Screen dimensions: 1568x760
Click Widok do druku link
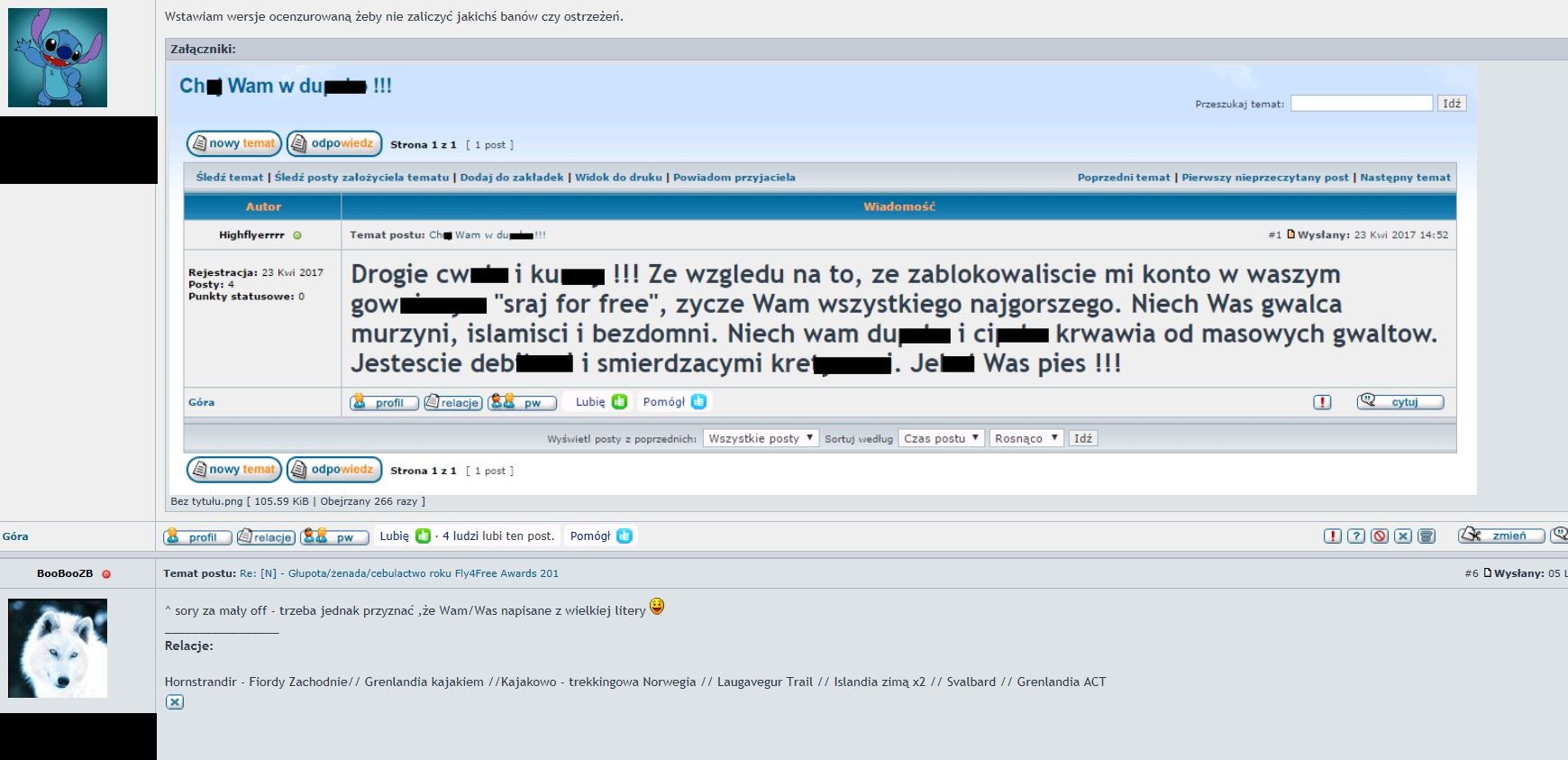coord(618,178)
